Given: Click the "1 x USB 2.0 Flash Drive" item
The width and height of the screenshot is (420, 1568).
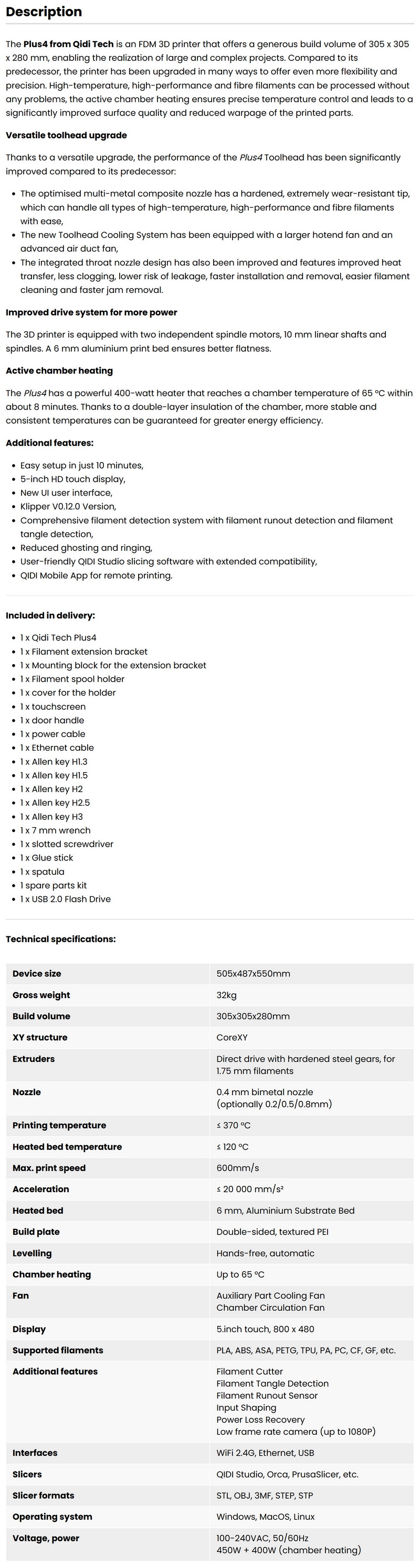Looking at the screenshot, I should tap(65, 899).
